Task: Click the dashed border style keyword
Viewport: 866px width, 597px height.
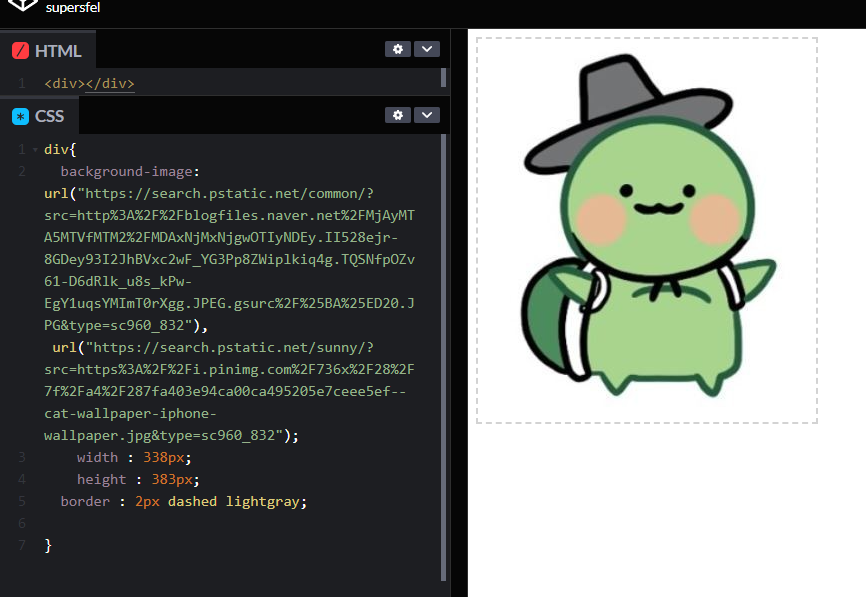Action: (192, 501)
